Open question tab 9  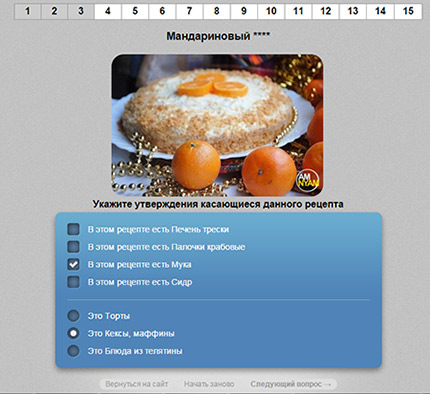(244, 11)
